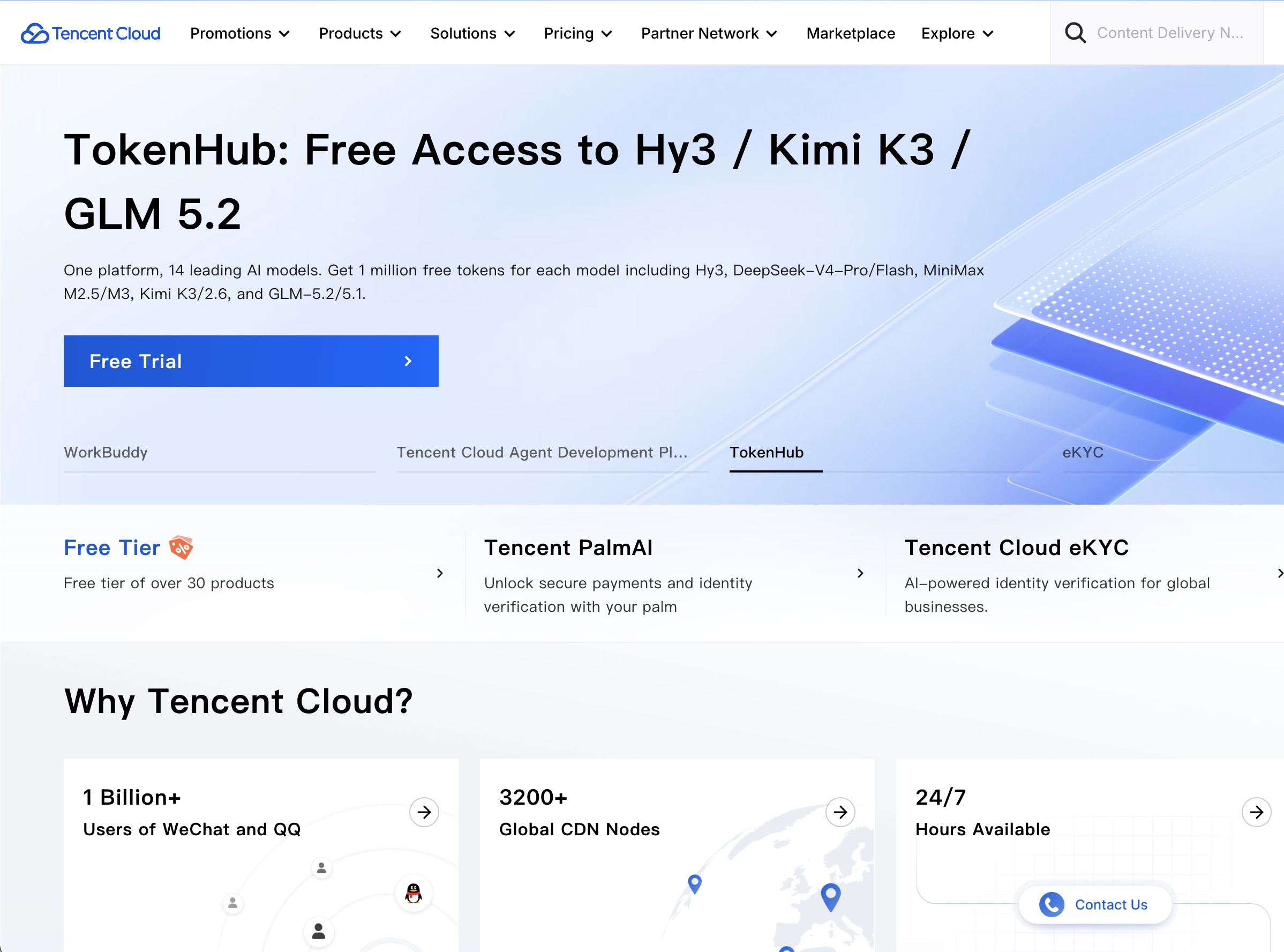The width and height of the screenshot is (1284, 952).
Task: Click the Free Tier coupon icon
Action: (x=181, y=548)
